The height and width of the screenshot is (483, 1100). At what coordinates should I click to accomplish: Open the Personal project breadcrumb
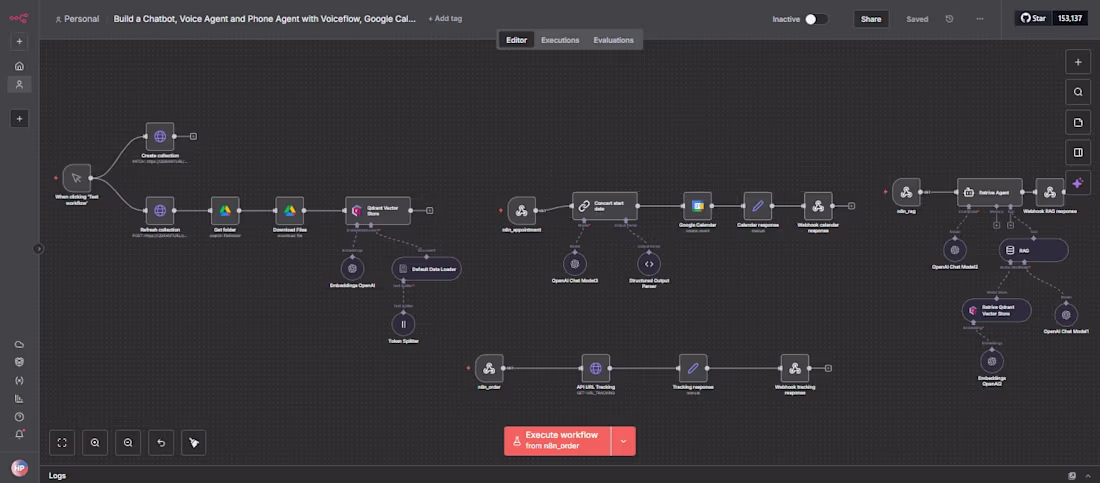tap(77, 19)
